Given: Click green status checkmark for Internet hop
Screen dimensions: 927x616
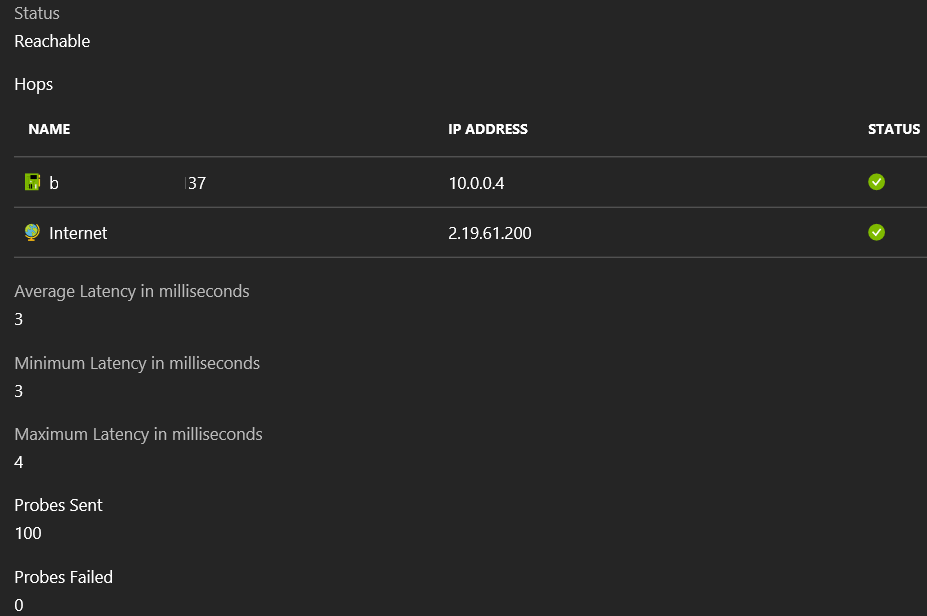Looking at the screenshot, I should click(876, 232).
